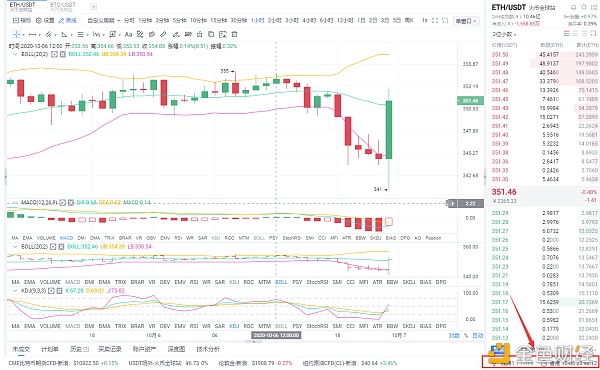Select the Fibonacci lines drawing tool
The image size is (600, 370).
(x=80, y=34)
